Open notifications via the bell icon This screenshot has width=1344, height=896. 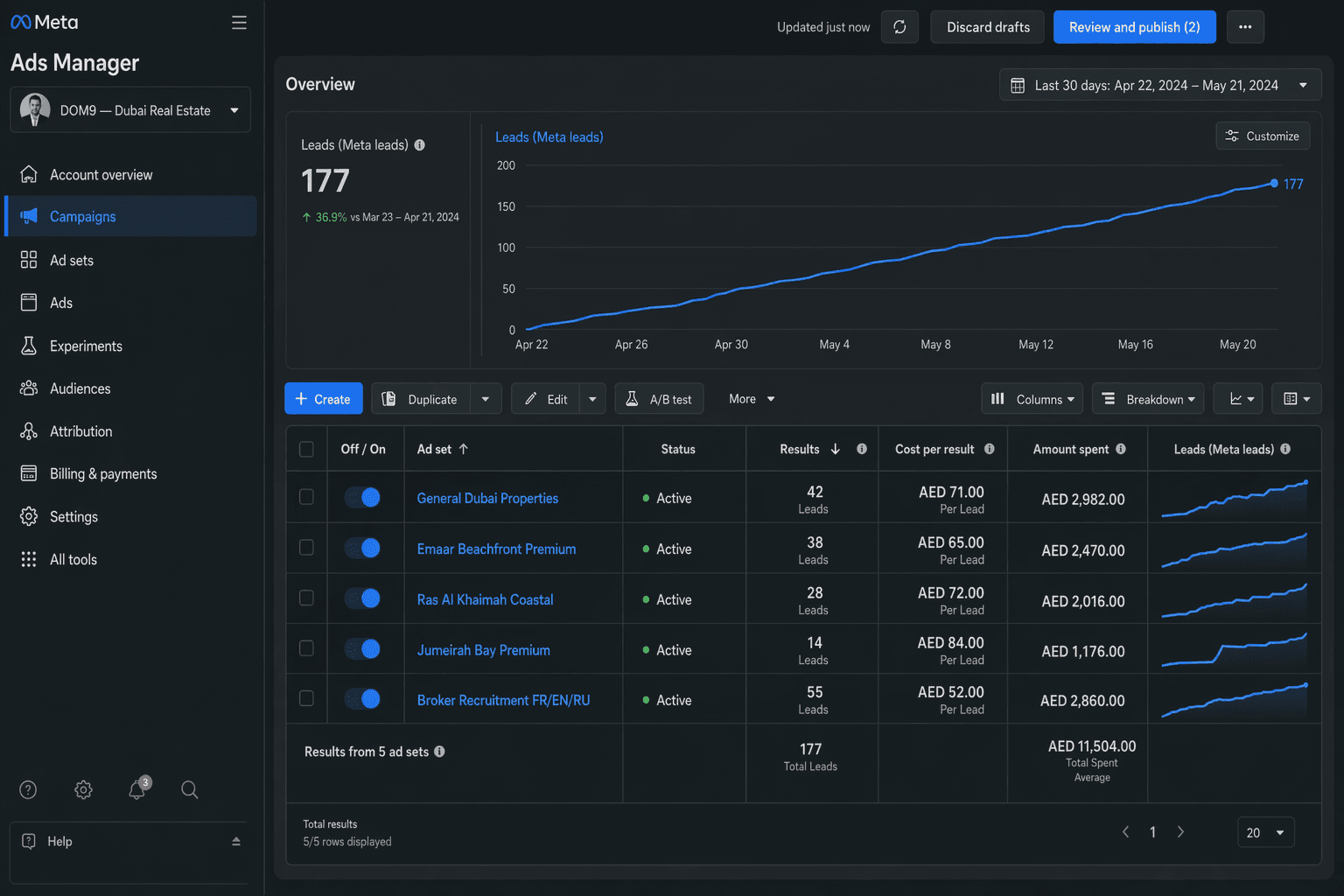pyautogui.click(x=136, y=789)
